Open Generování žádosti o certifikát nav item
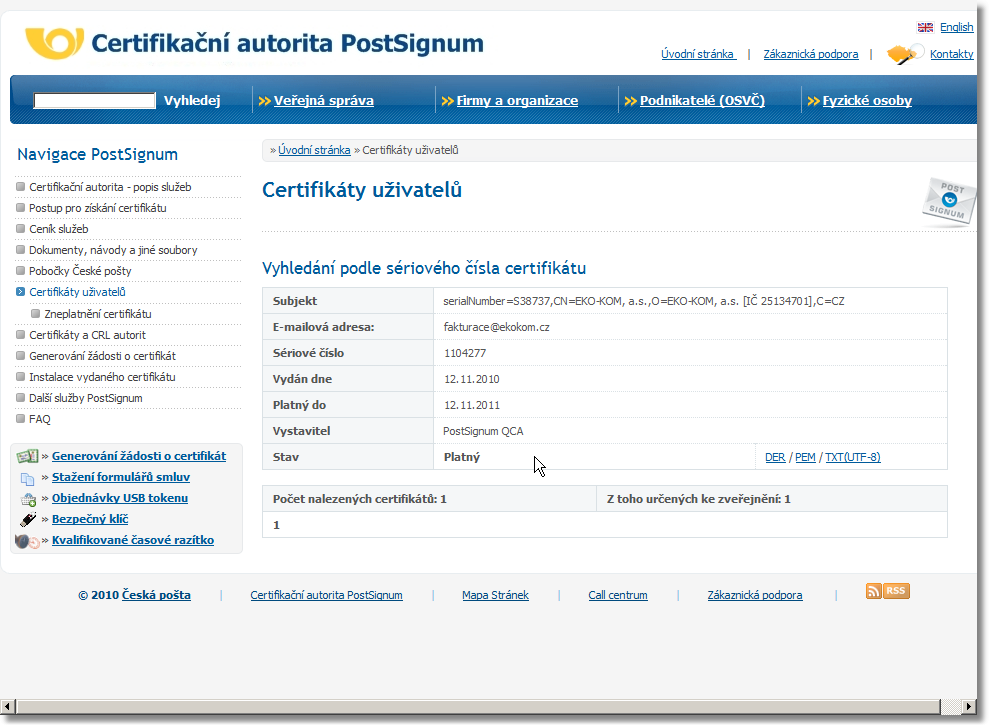Image resolution: width=989 pixels, height=727 pixels. point(102,356)
